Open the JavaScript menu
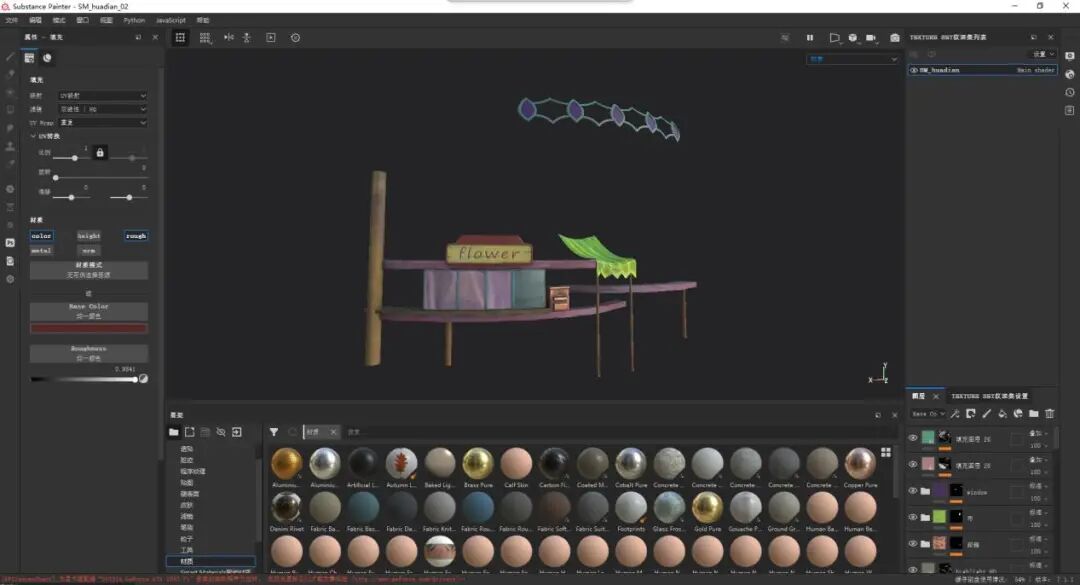1080x585 pixels. pos(171,21)
